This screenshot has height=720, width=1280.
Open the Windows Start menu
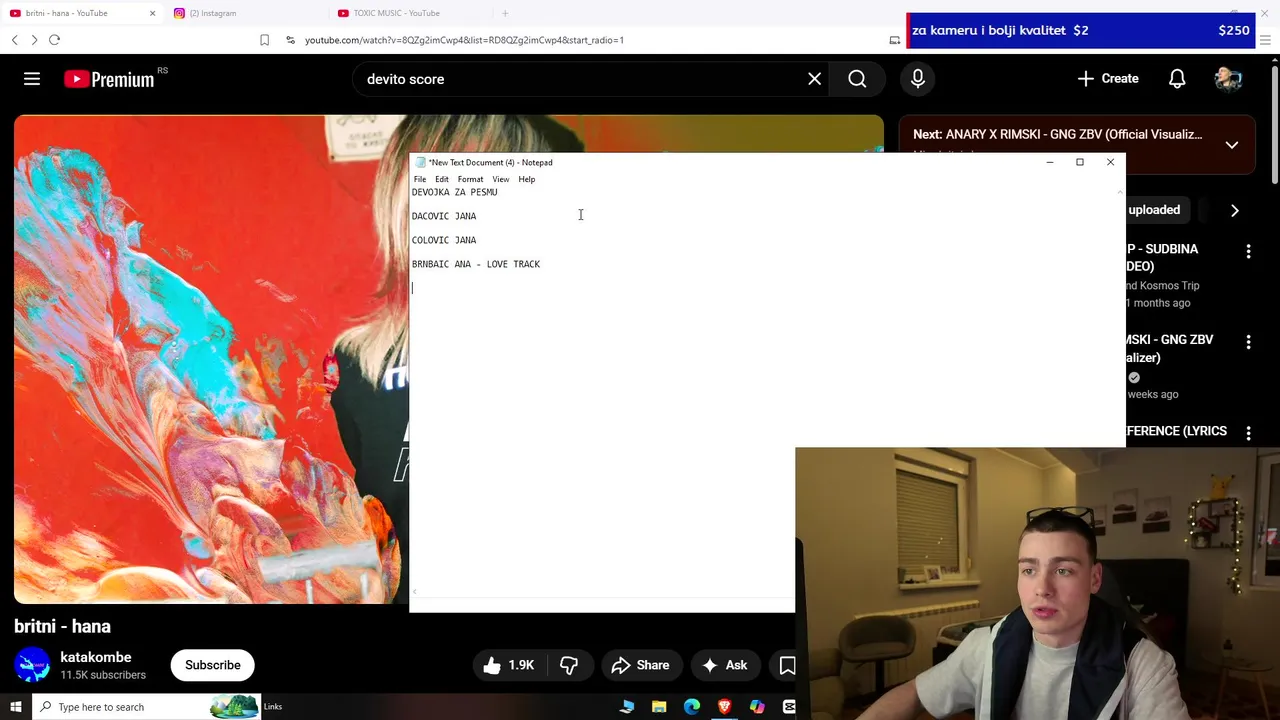pos(15,707)
